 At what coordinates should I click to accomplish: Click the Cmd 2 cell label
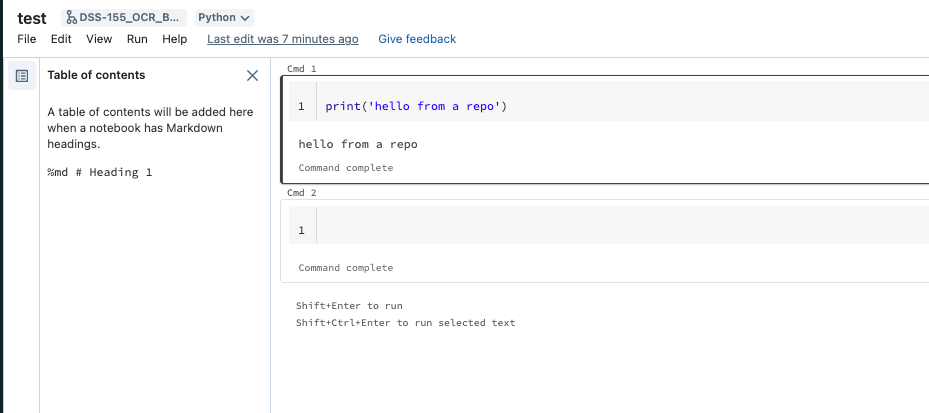[302, 193]
